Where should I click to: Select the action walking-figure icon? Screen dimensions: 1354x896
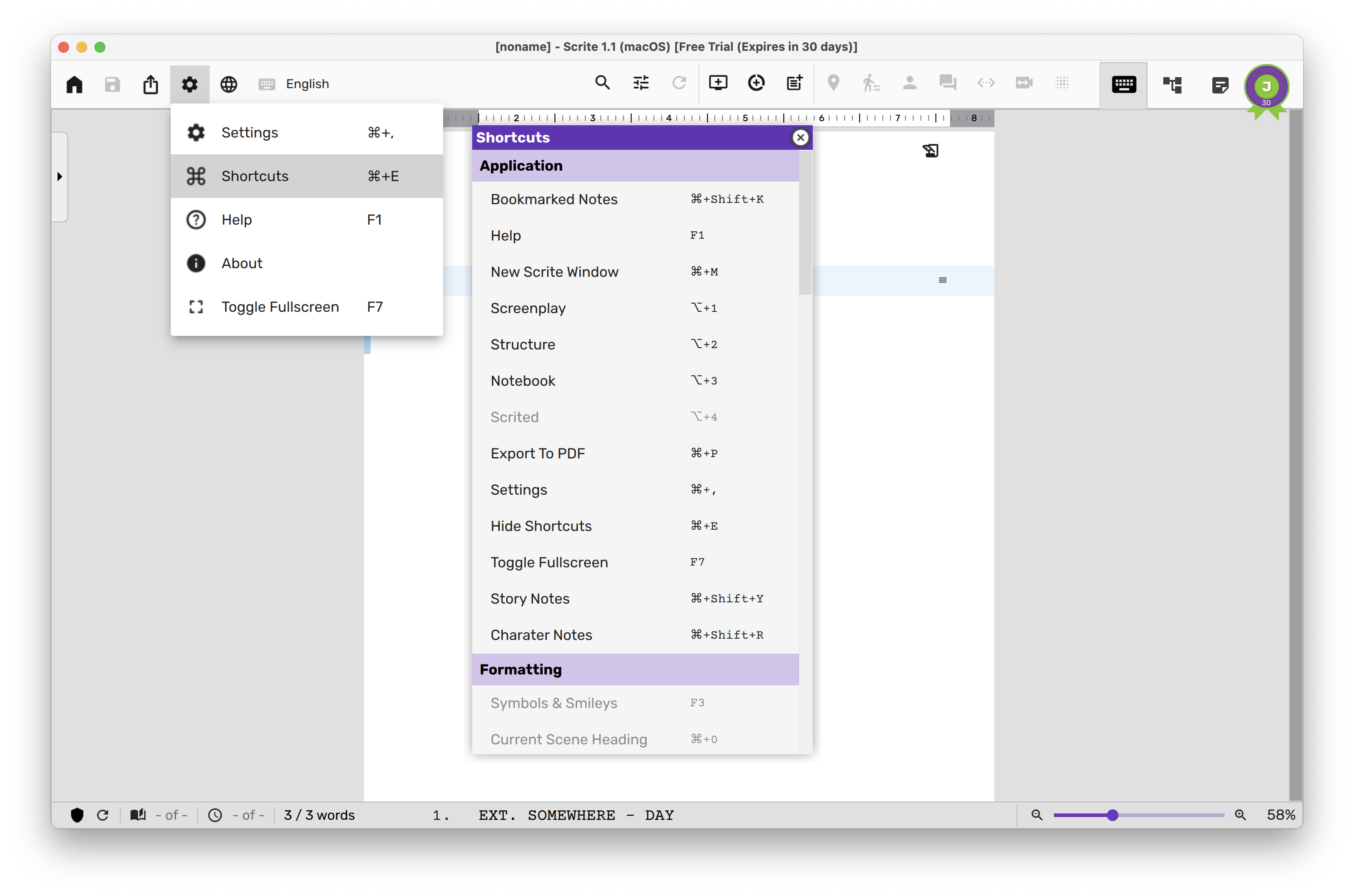point(871,83)
